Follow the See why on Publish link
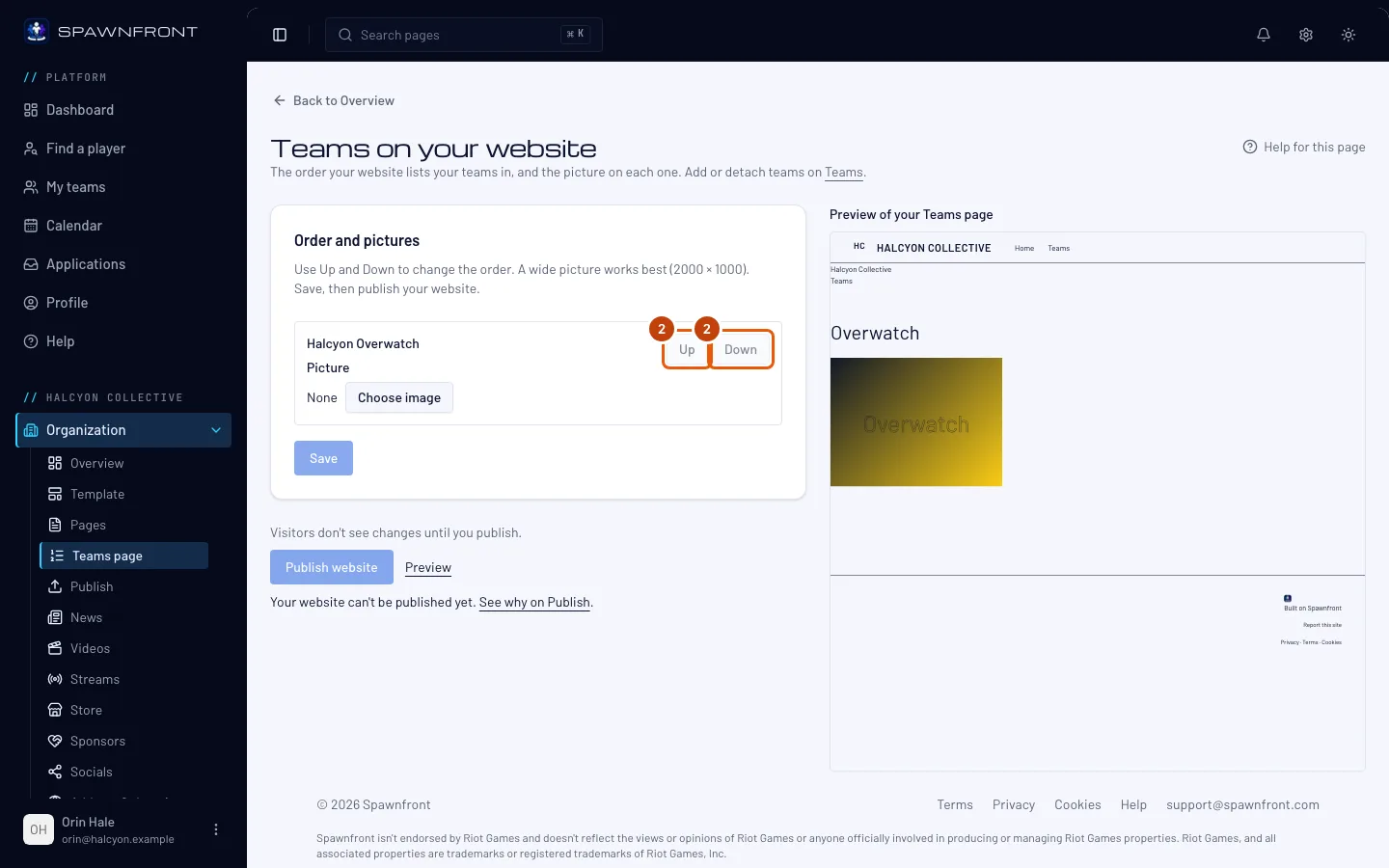Image resolution: width=1389 pixels, height=868 pixels. pos(534,602)
